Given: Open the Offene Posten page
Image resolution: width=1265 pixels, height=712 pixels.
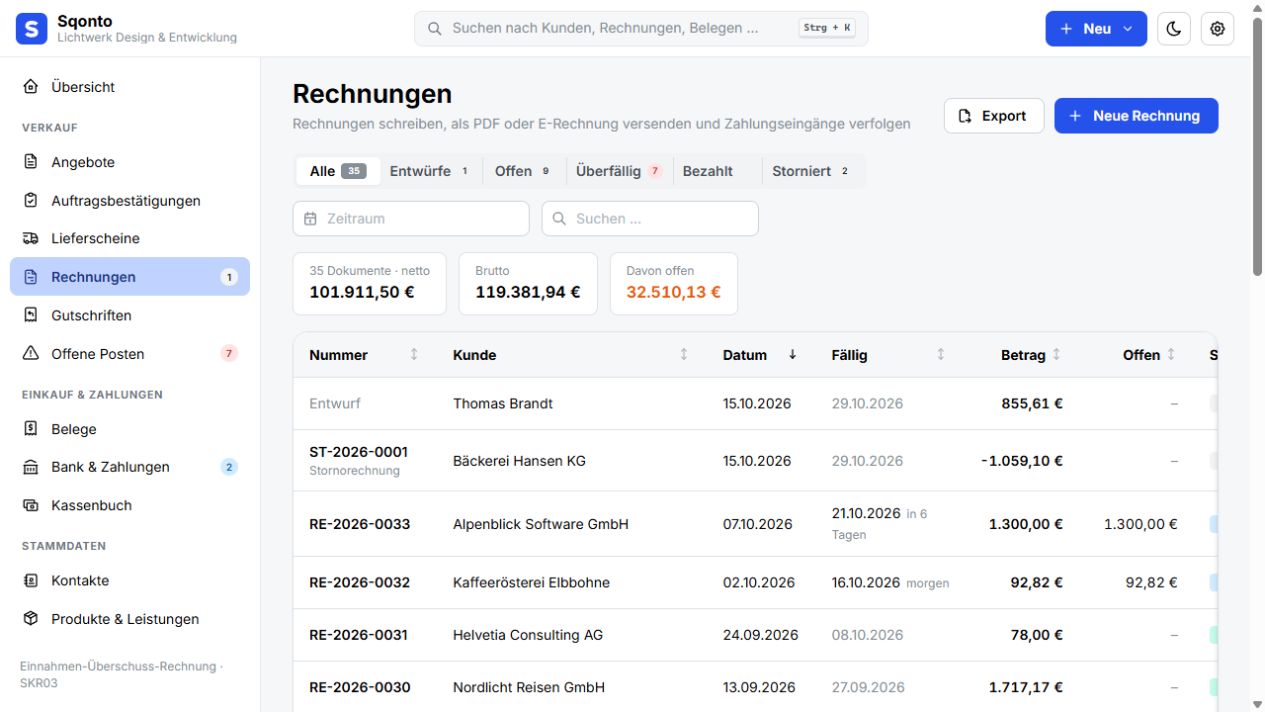Looking at the screenshot, I should [130, 353].
